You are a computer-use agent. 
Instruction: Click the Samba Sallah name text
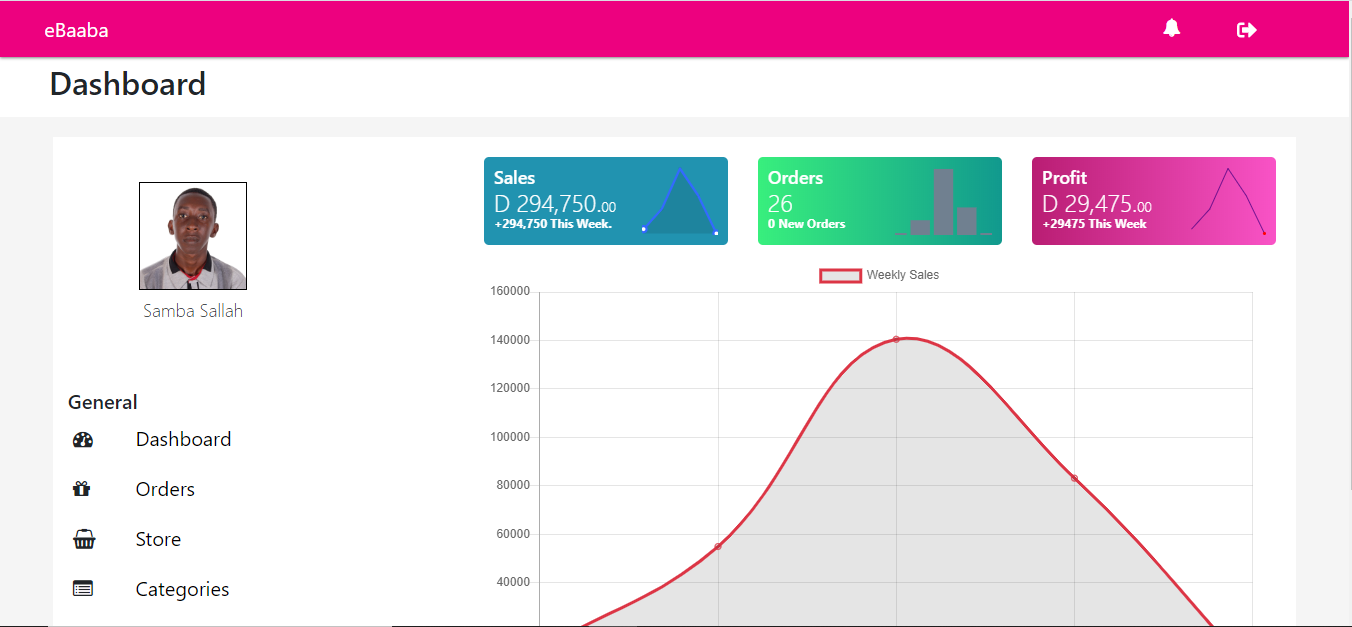point(193,311)
